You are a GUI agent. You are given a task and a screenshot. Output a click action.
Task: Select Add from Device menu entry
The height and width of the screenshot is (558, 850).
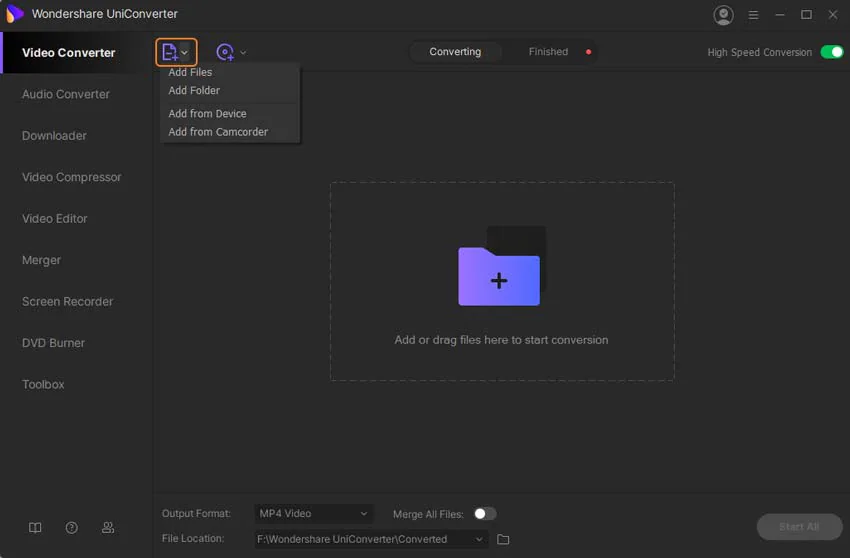(207, 113)
